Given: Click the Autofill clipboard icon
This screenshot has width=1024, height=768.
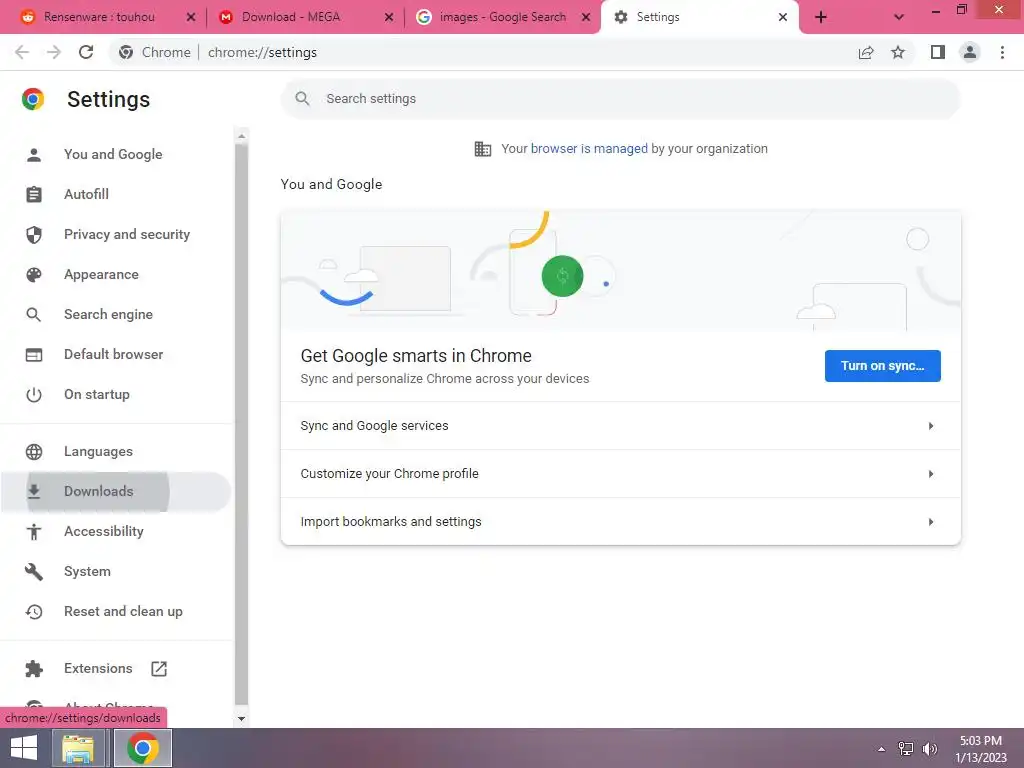Looking at the screenshot, I should click(34, 195).
